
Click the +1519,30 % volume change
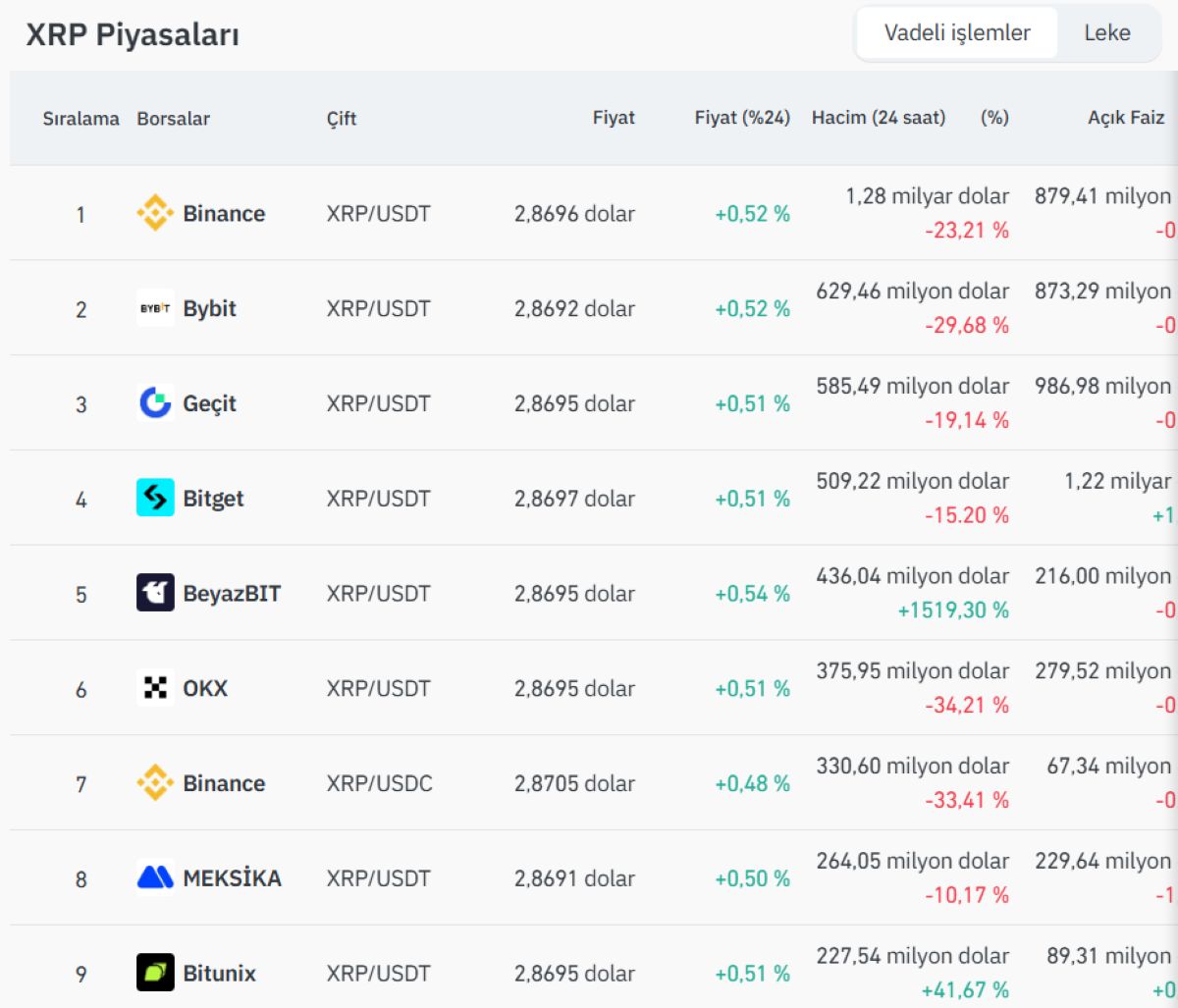(x=953, y=610)
